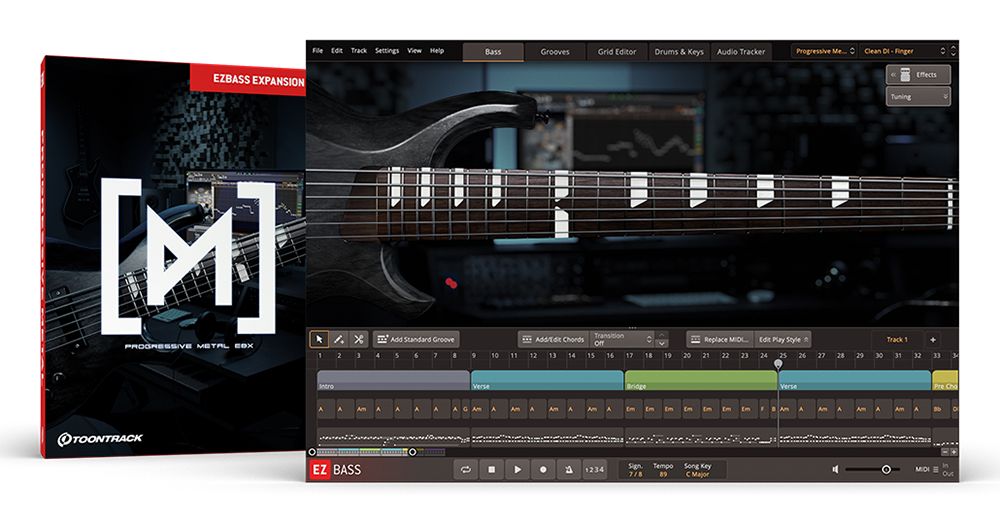
Task: Open Add/Edit Chords
Action: [x=553, y=340]
